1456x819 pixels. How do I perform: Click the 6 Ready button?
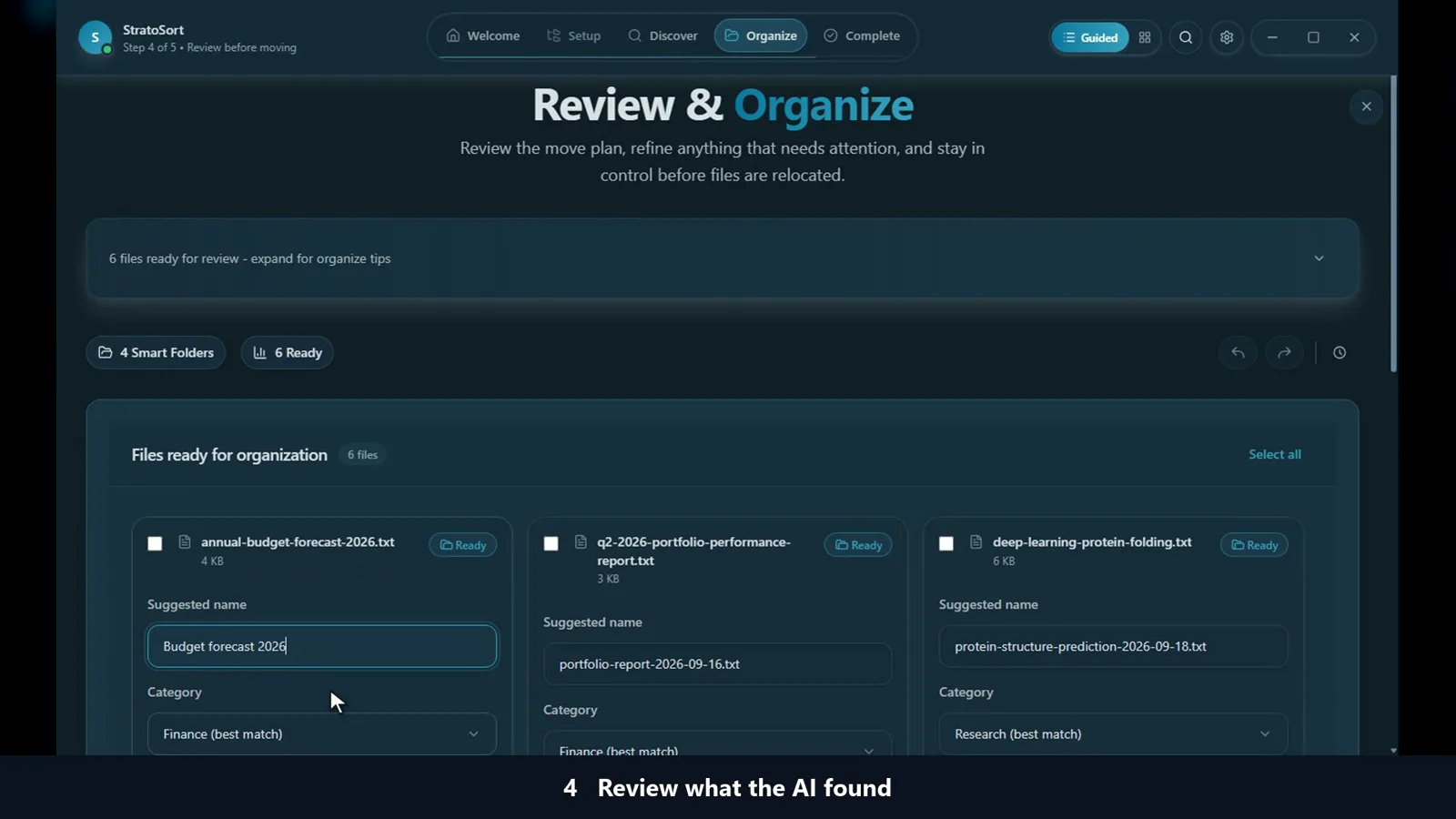point(287,353)
